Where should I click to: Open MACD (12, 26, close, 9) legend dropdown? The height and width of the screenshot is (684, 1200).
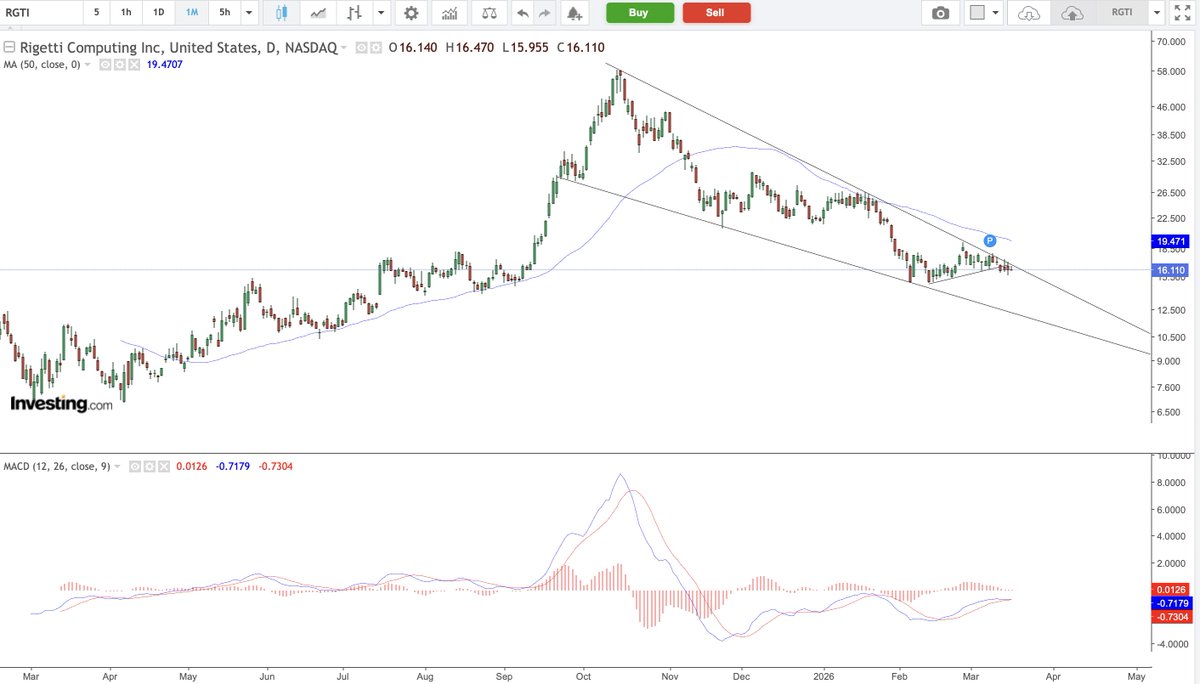click(x=119, y=466)
